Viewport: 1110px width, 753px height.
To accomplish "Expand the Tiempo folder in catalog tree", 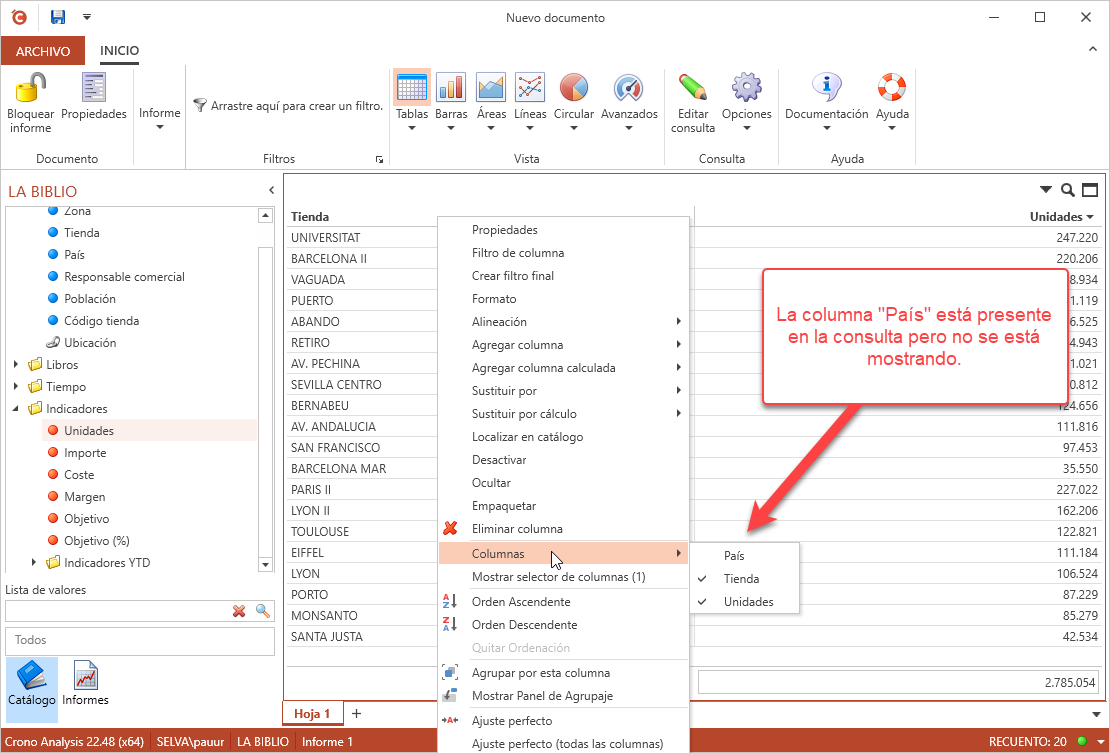I will point(16,387).
